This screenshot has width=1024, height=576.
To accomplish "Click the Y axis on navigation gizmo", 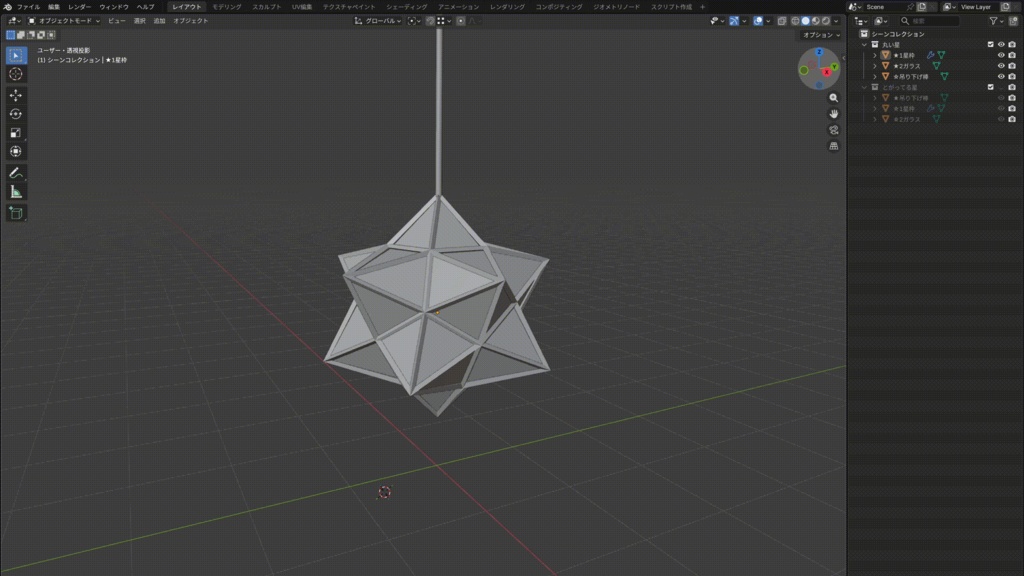I will 835,67.
